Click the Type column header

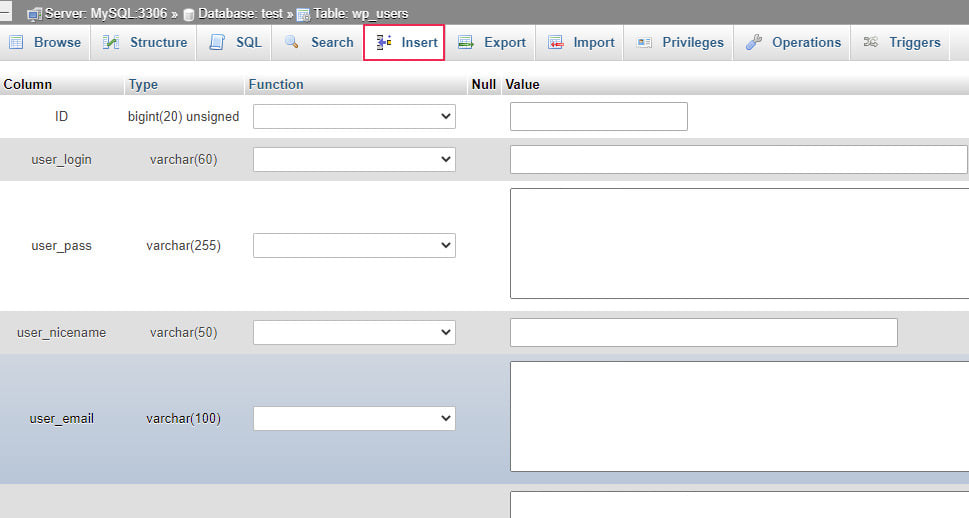point(143,85)
